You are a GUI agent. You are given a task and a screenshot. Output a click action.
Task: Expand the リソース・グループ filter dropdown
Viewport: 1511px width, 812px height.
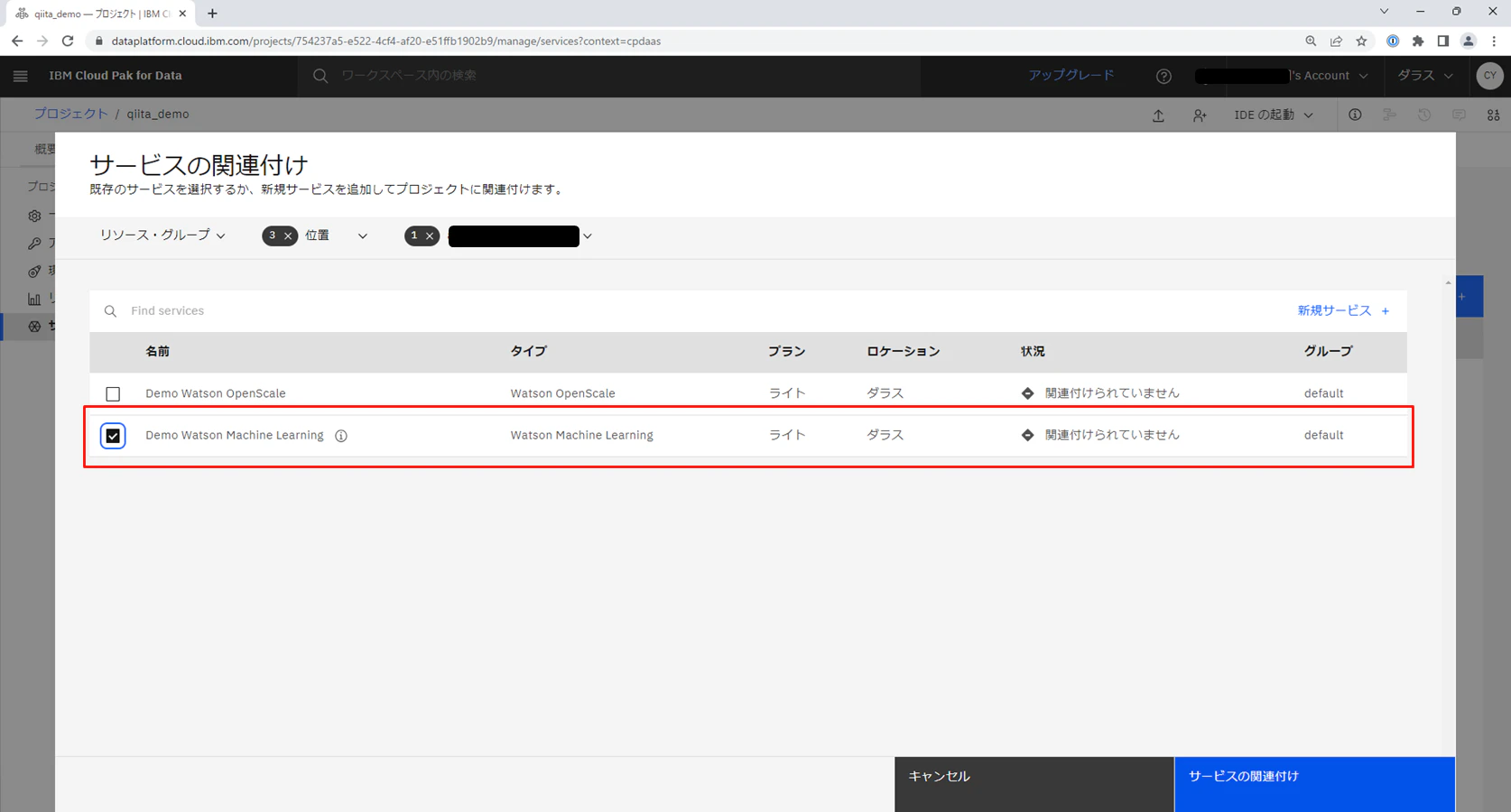coord(162,235)
